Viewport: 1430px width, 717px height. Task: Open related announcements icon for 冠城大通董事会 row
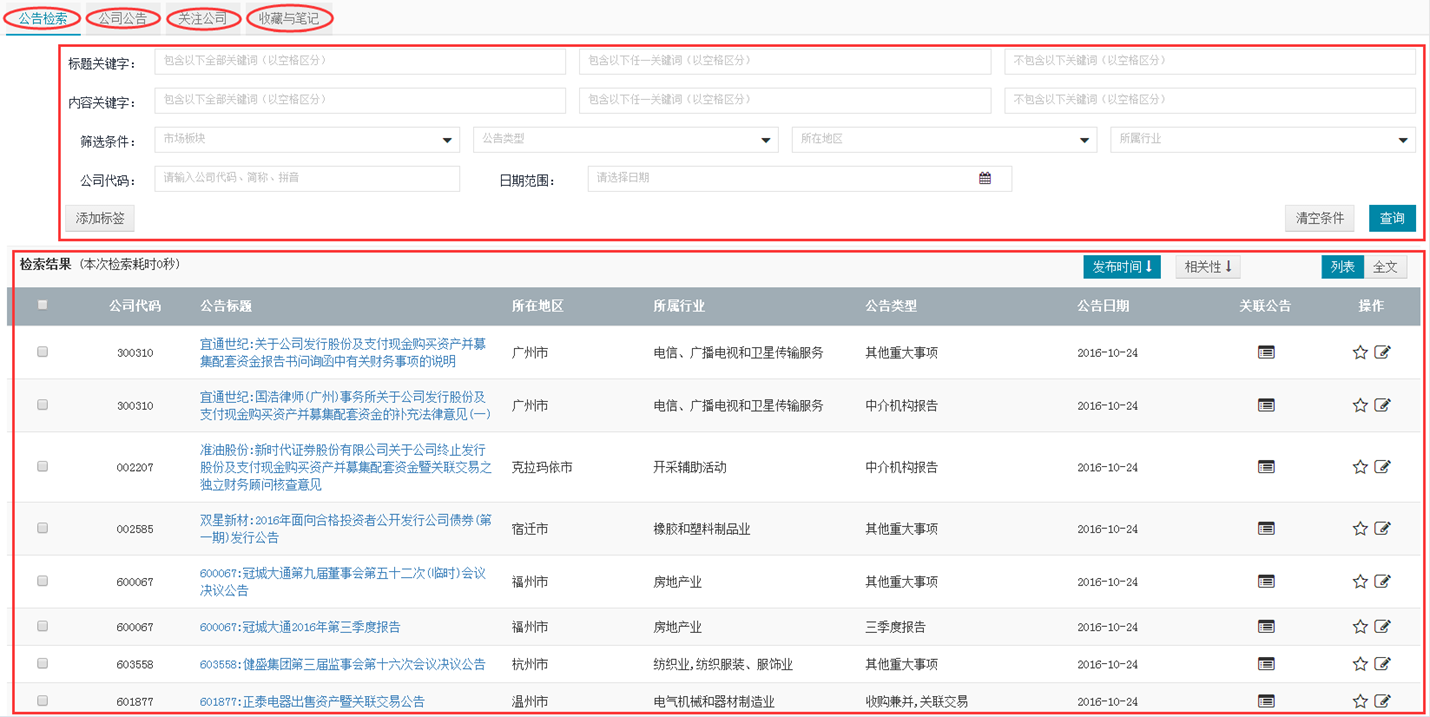pyautogui.click(x=1266, y=581)
